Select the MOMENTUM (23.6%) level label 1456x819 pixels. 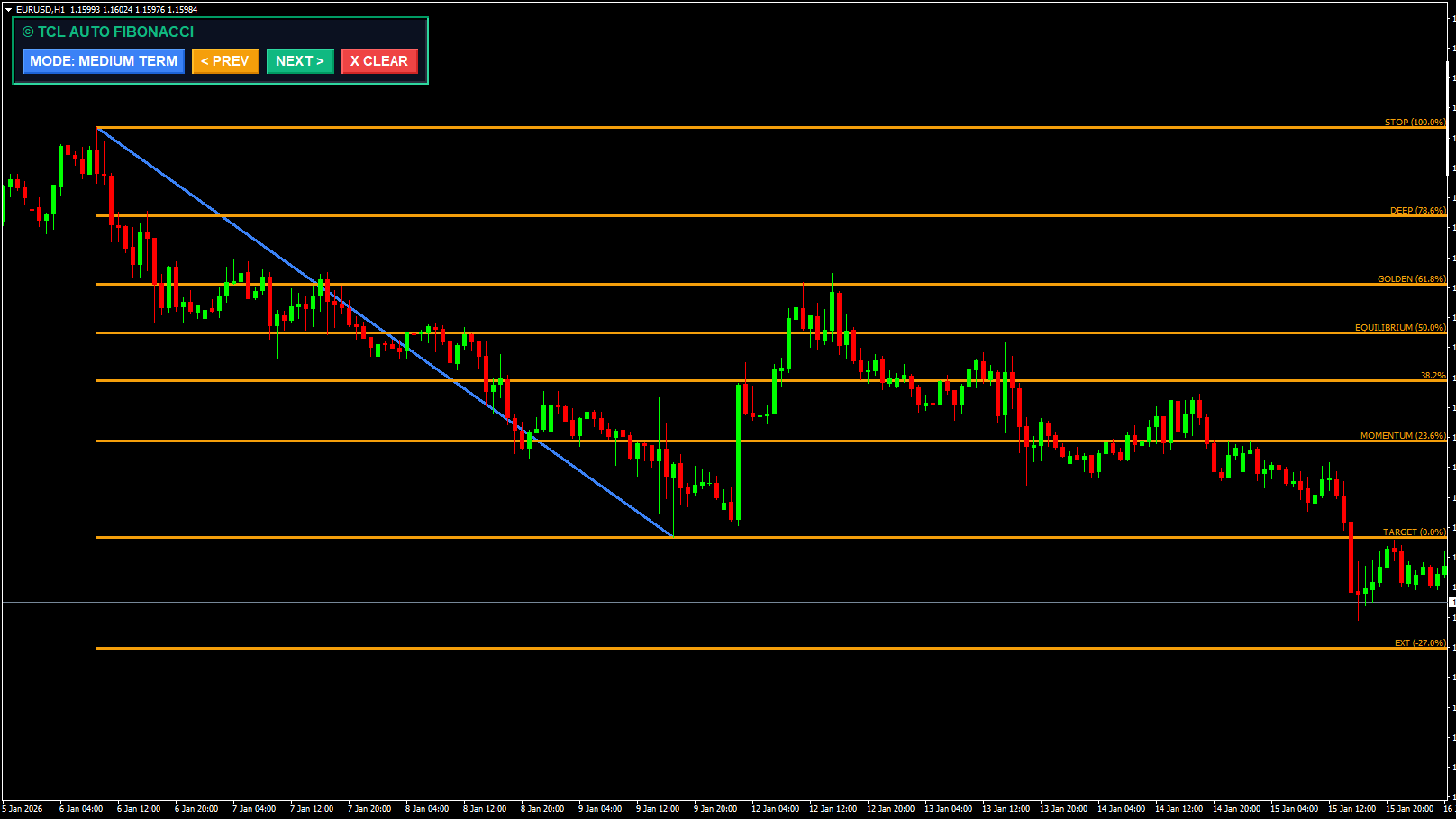(1402, 435)
